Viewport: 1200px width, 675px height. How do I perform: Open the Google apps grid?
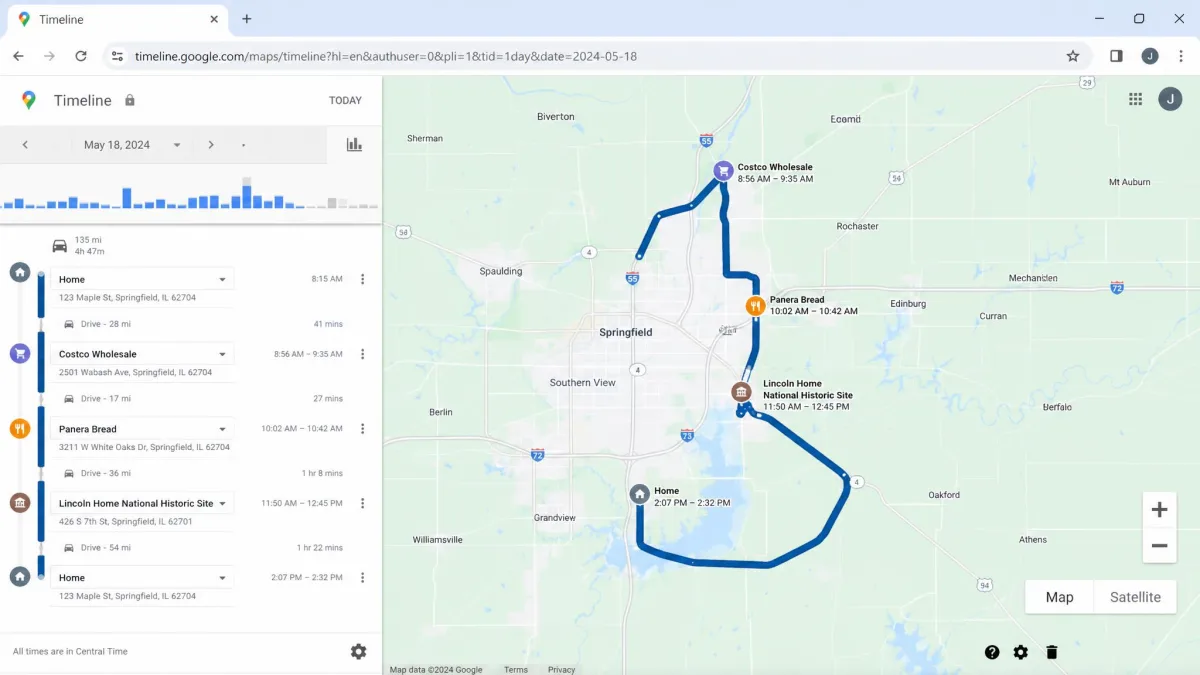coord(1135,99)
